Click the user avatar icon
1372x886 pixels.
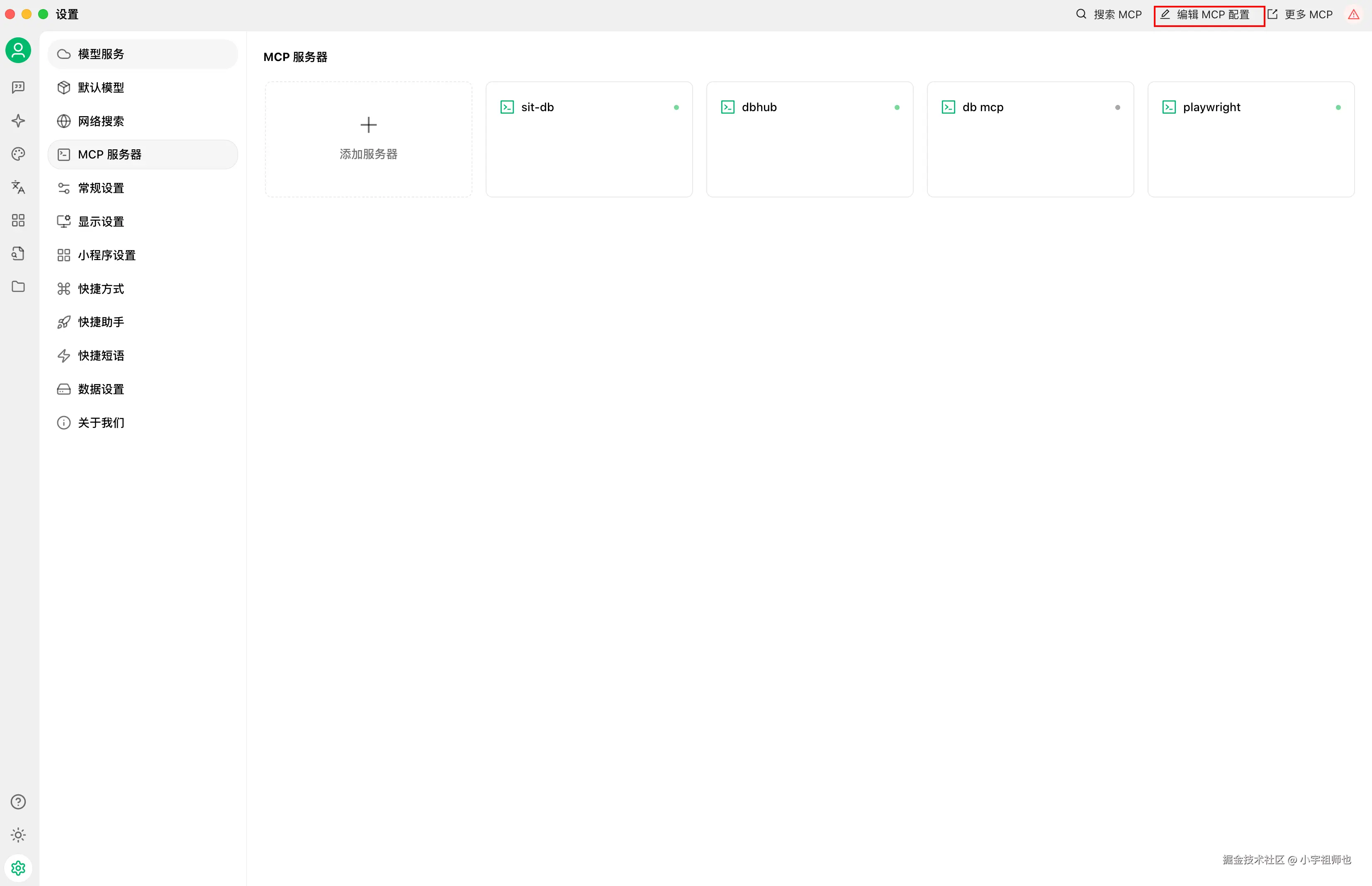[x=18, y=51]
